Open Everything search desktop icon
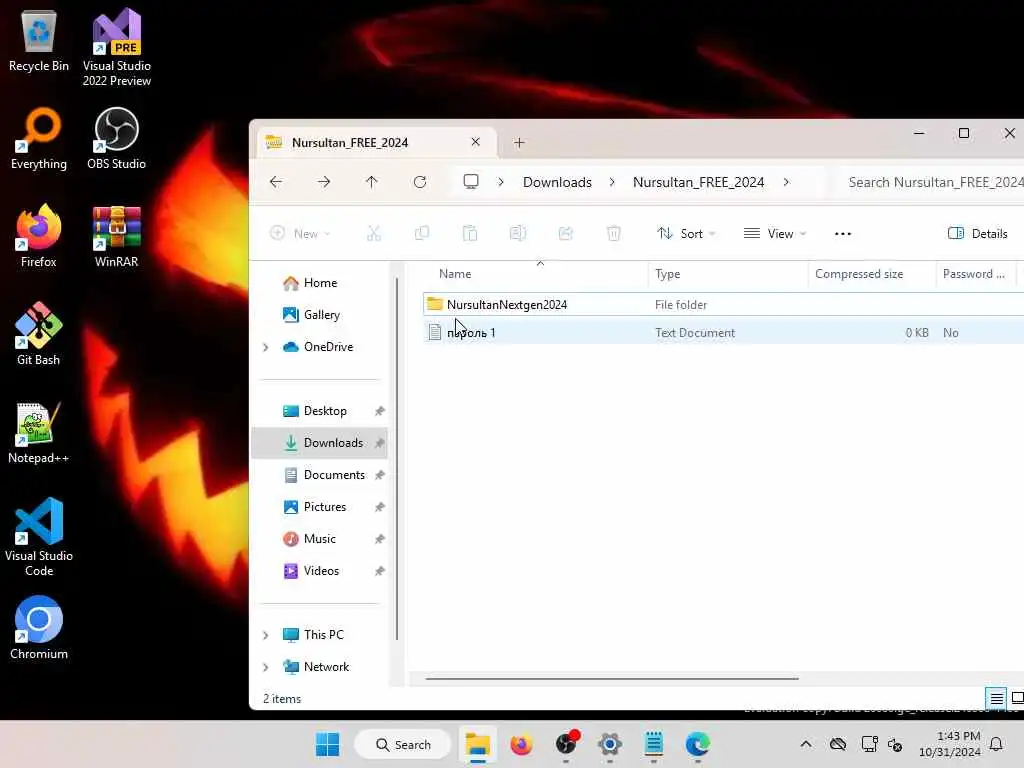The image size is (1024, 768). click(39, 138)
